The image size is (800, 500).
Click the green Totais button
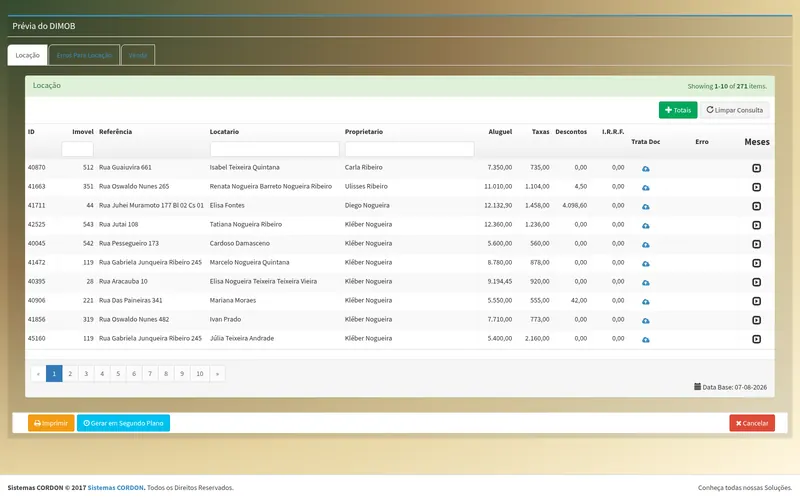[x=678, y=110]
